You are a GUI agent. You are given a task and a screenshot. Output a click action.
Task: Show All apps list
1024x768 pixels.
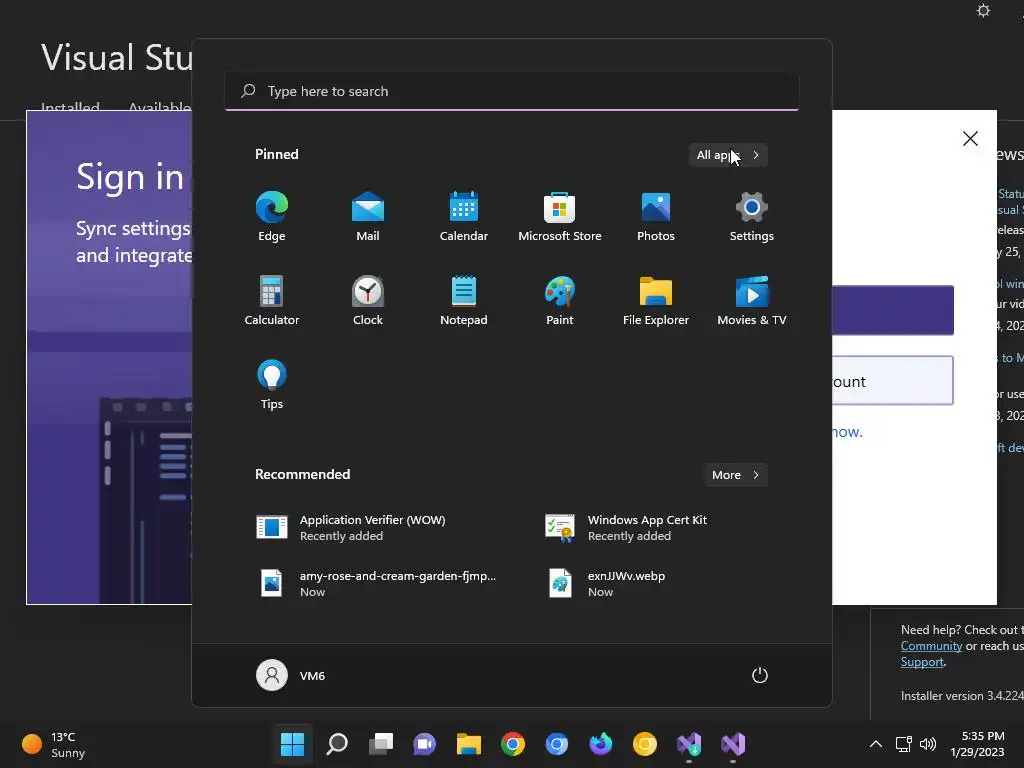[728, 155]
